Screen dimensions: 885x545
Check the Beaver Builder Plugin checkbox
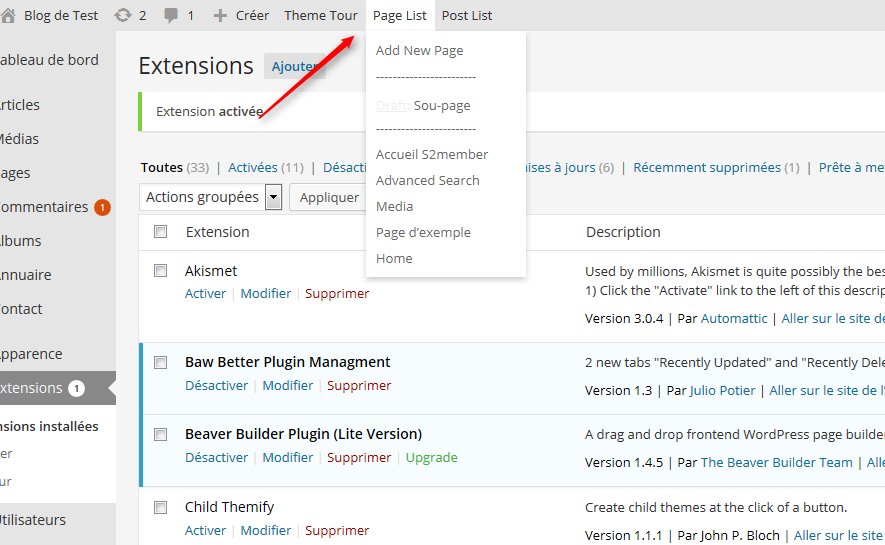pos(161,434)
